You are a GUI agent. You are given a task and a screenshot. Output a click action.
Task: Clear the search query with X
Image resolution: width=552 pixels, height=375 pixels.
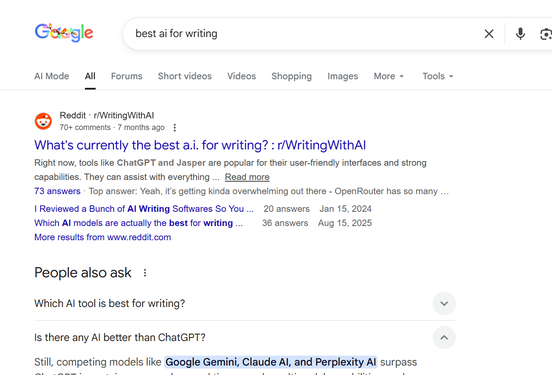pyautogui.click(x=489, y=34)
